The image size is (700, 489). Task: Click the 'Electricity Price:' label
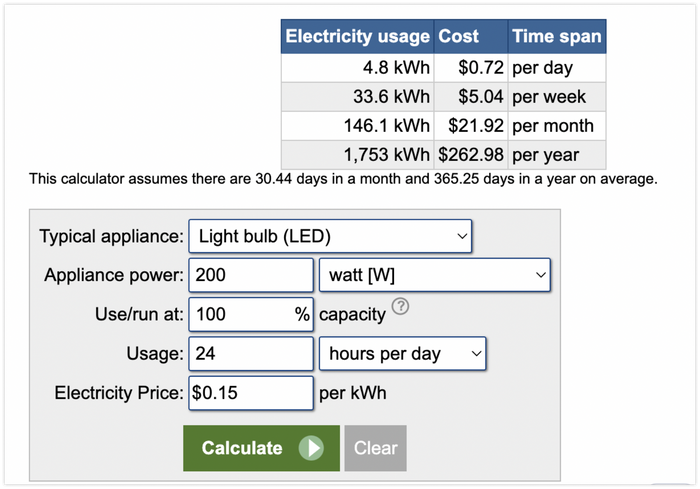(x=119, y=393)
